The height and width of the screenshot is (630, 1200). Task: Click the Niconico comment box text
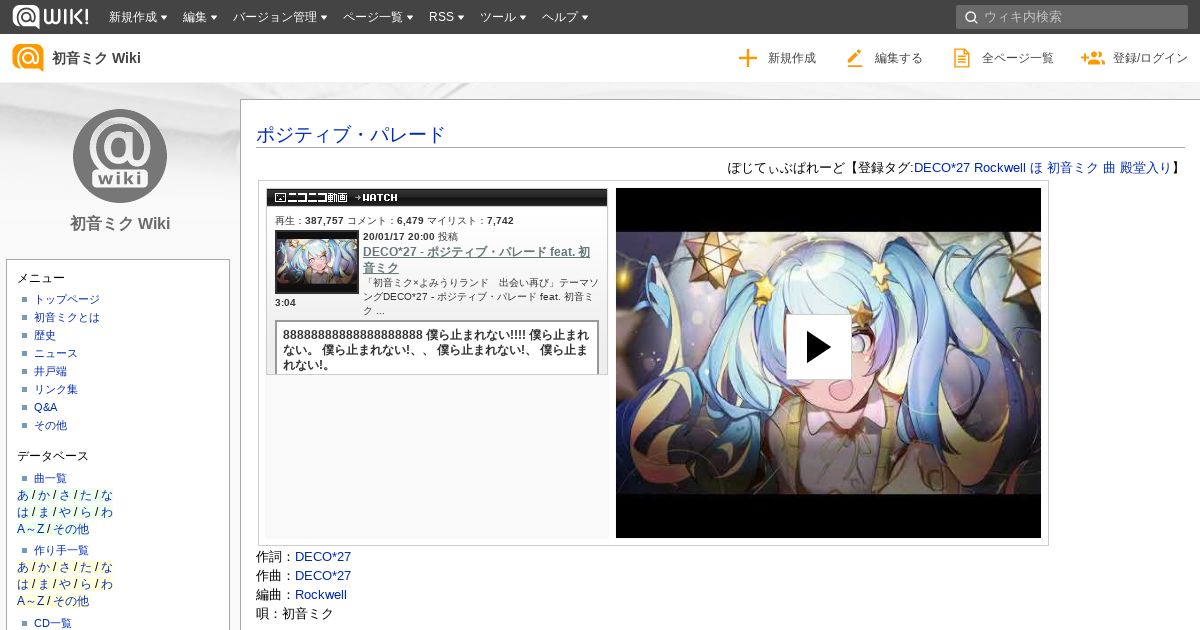click(x=437, y=349)
